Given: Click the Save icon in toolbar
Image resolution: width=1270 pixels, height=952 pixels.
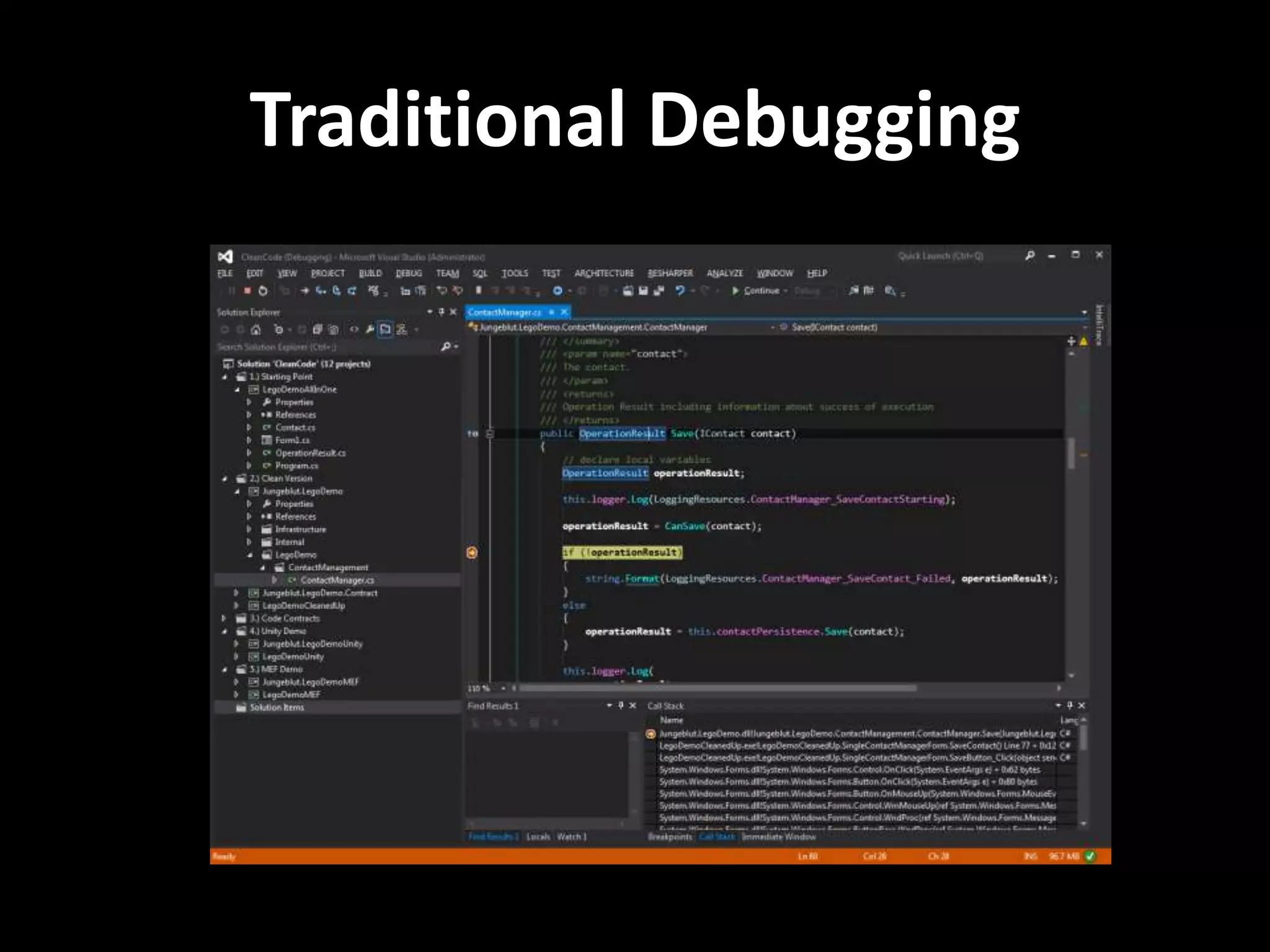Looking at the screenshot, I should tap(643, 291).
